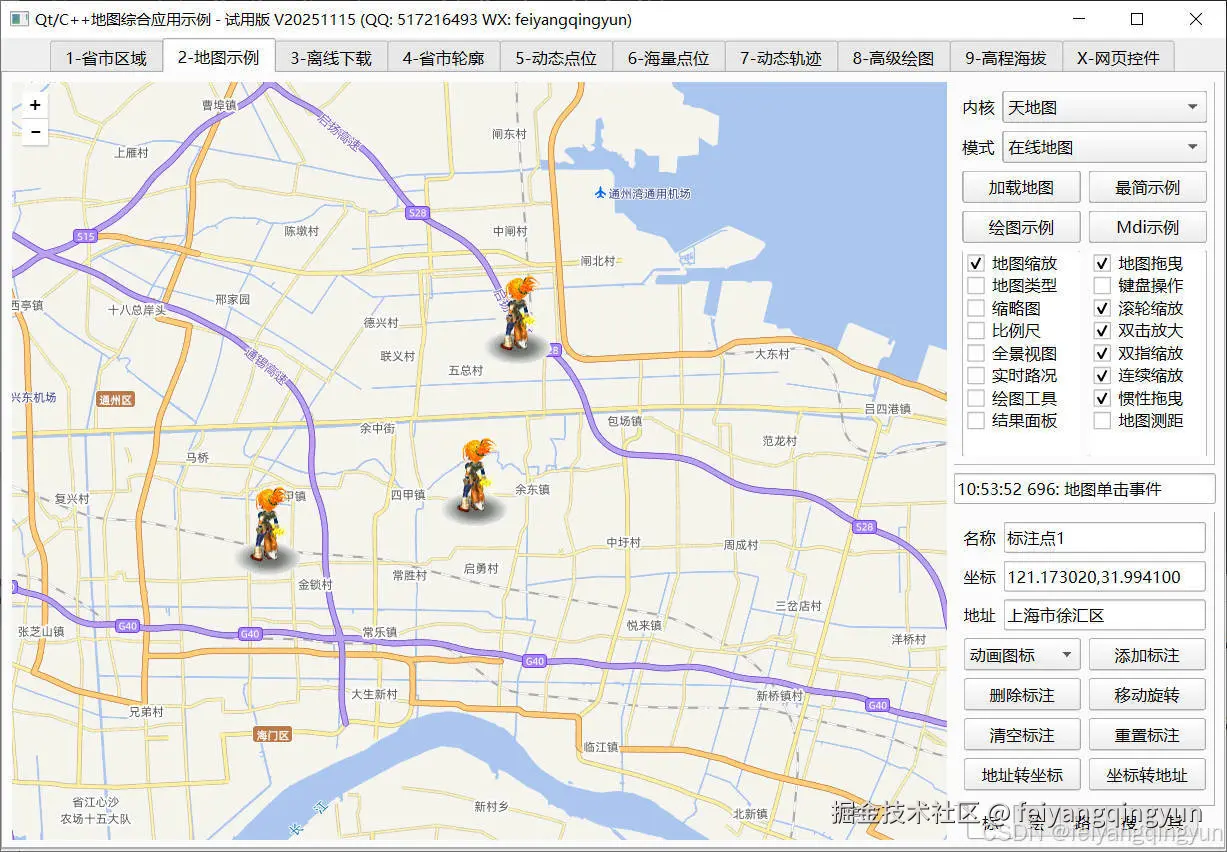The height and width of the screenshot is (852, 1227).
Task: Click the 地图单击事件 log field
Action: click(x=1084, y=489)
